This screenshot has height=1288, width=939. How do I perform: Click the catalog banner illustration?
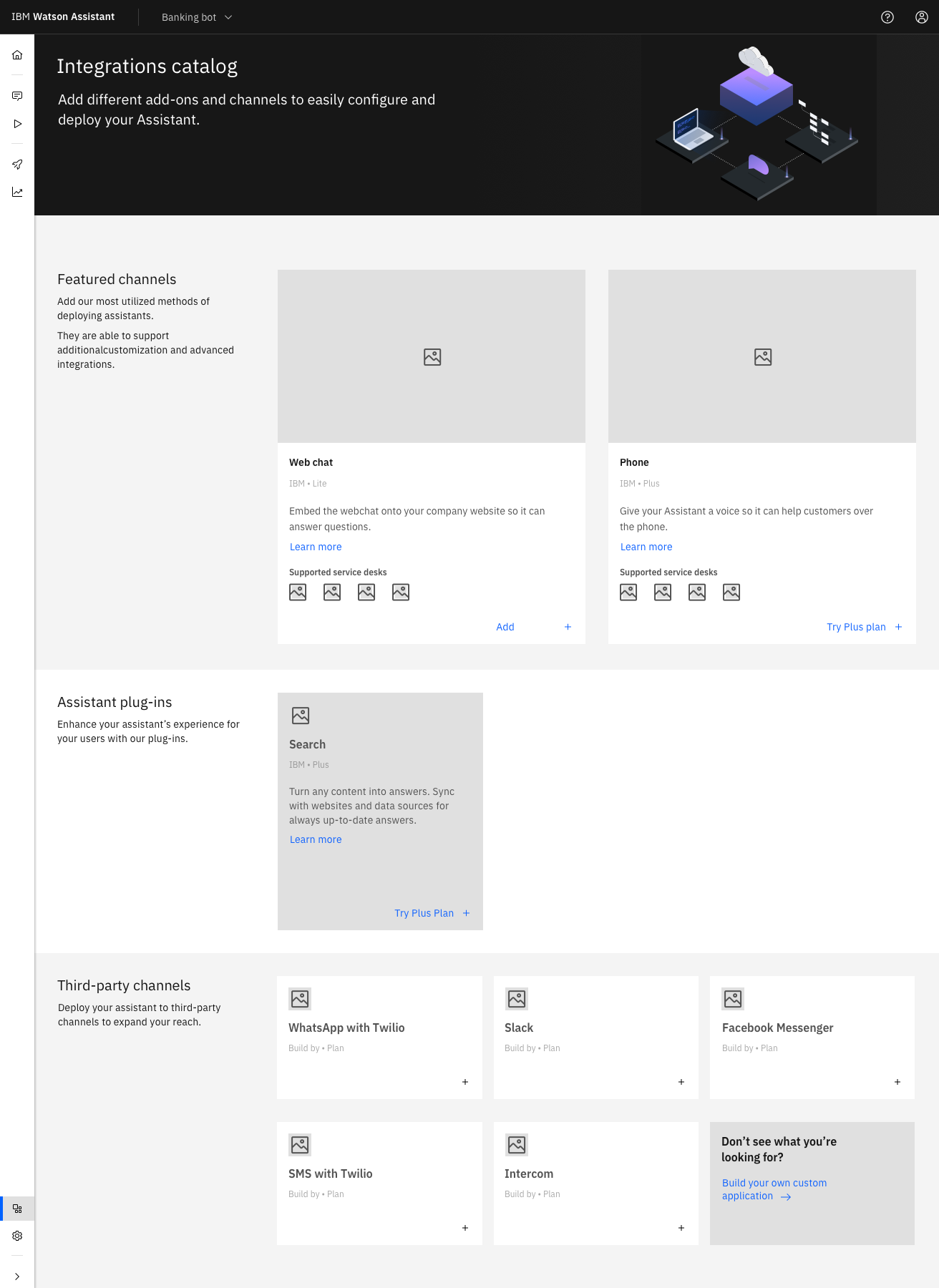(x=757, y=123)
